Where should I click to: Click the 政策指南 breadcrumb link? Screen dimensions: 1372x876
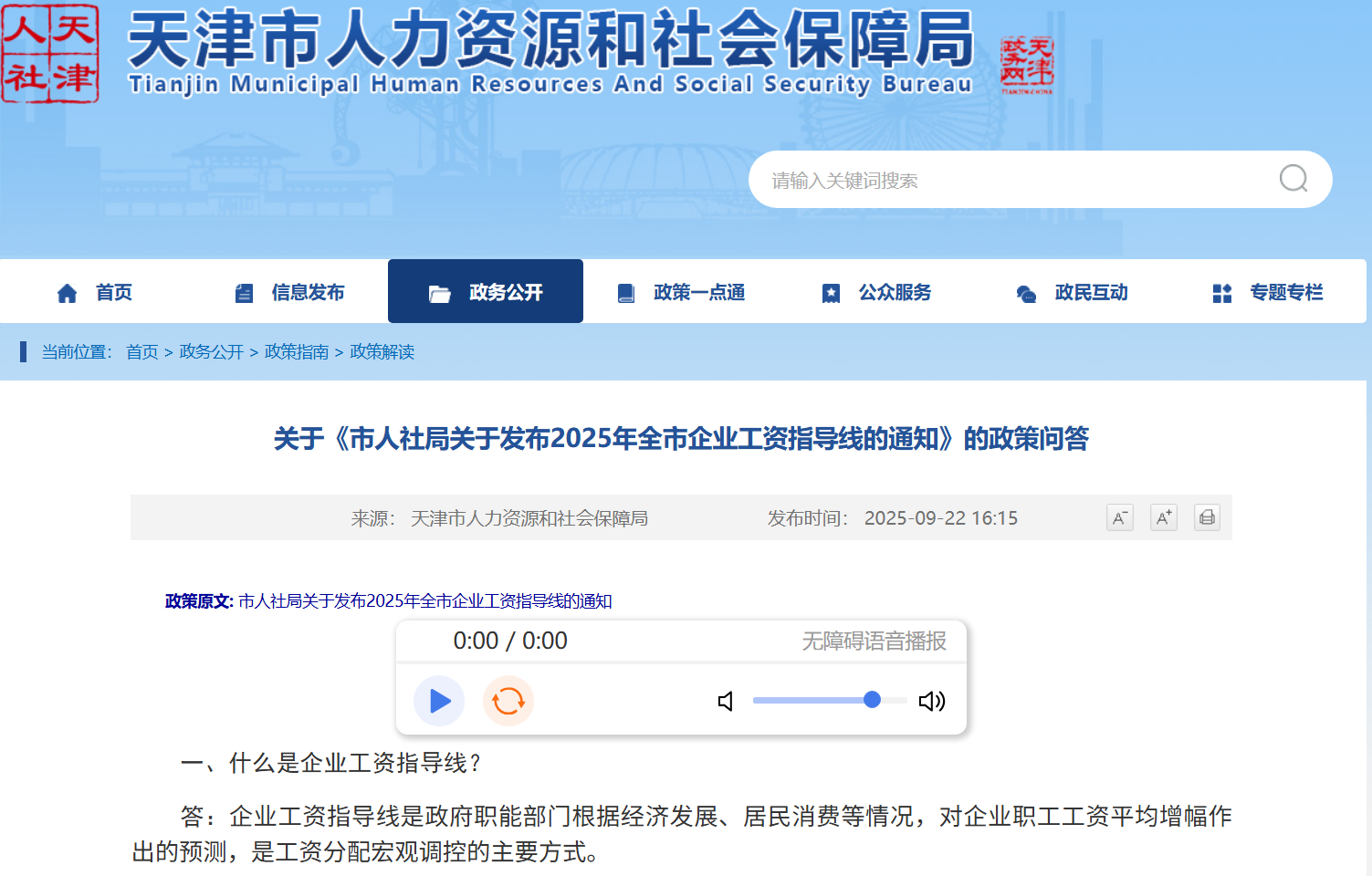[296, 352]
